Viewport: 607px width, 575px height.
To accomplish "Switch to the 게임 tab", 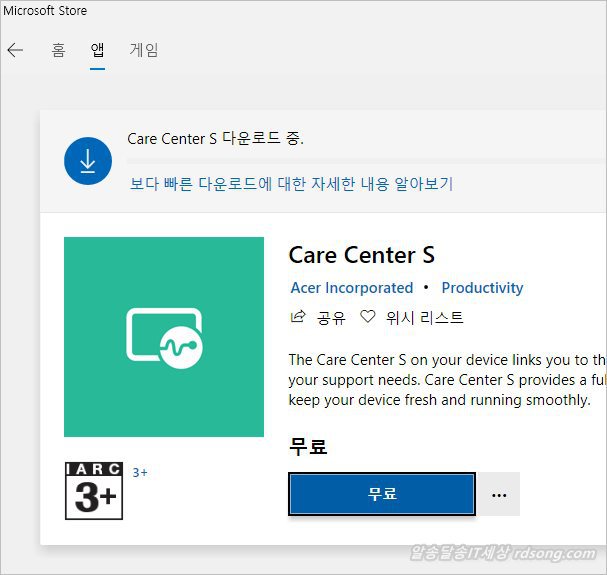I will pos(144,50).
